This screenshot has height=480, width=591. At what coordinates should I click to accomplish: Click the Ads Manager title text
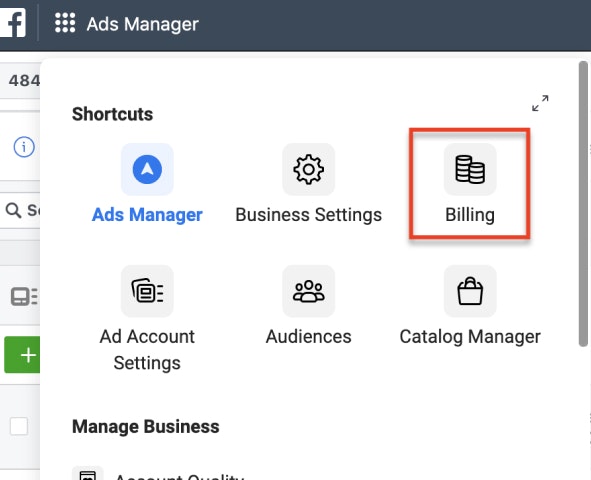(x=142, y=24)
